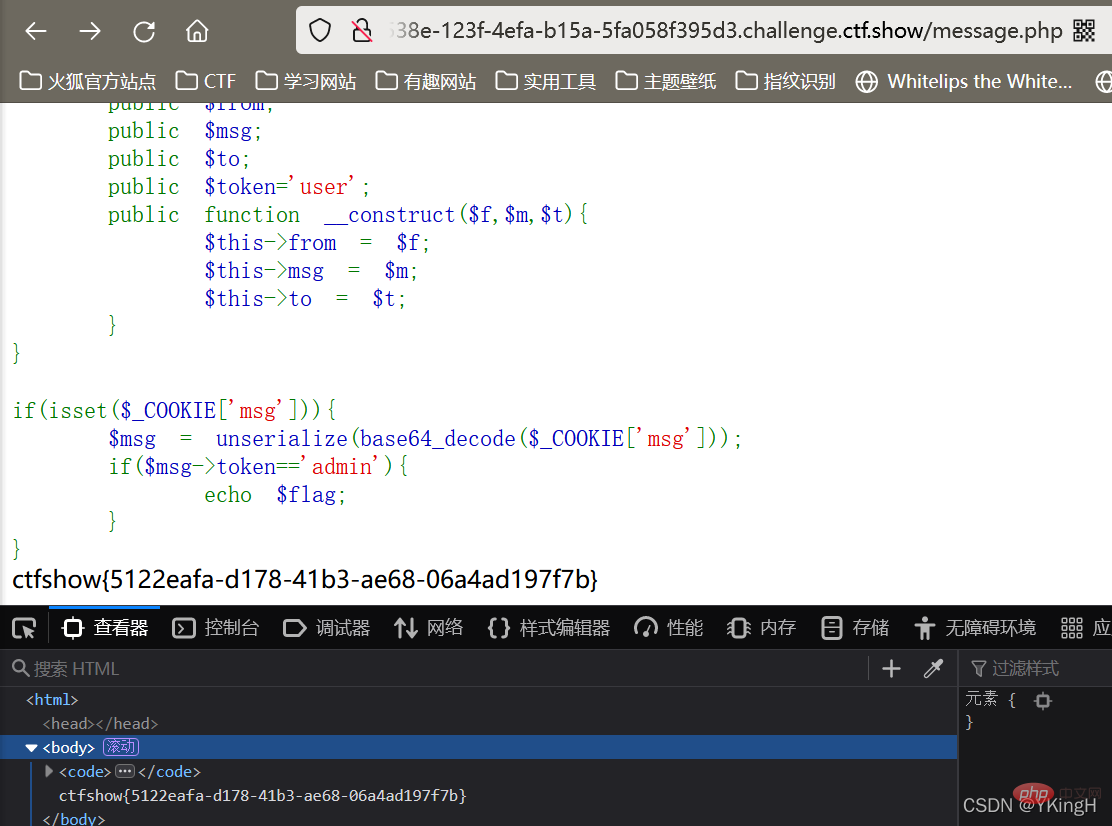Screen dimensions: 1112x826
Task: Open the 指纹识别 bookmark folder
Action: pos(785,82)
